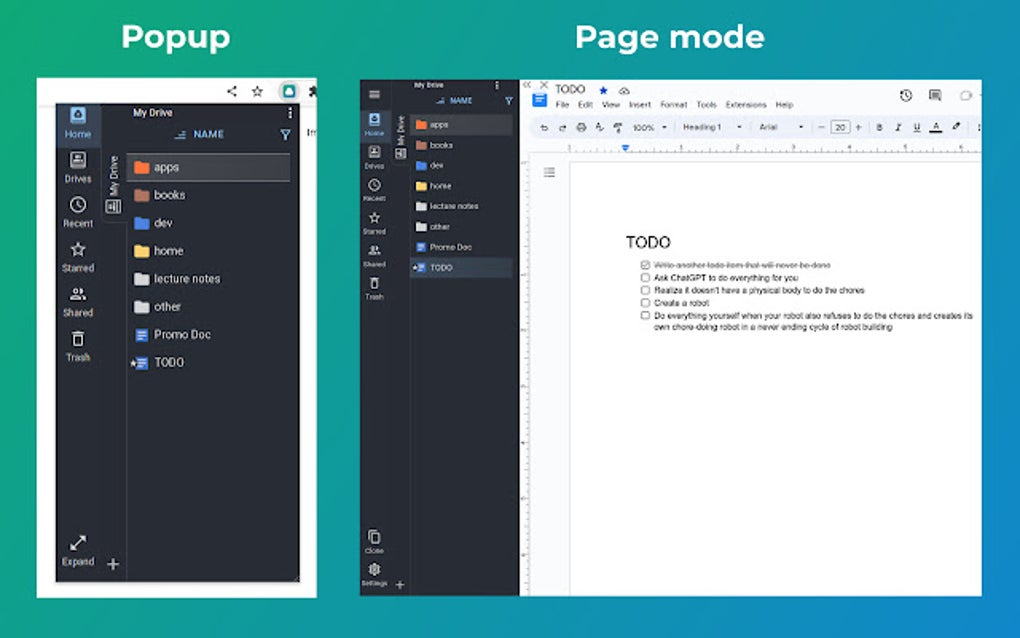This screenshot has width=1020, height=638.
Task: Open the text color picker in the toolbar
Action: [934, 127]
